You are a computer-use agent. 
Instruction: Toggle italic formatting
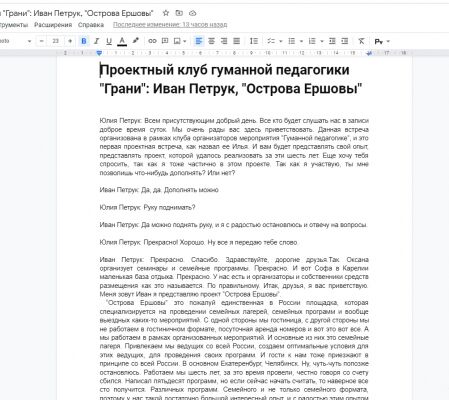(x=96, y=41)
